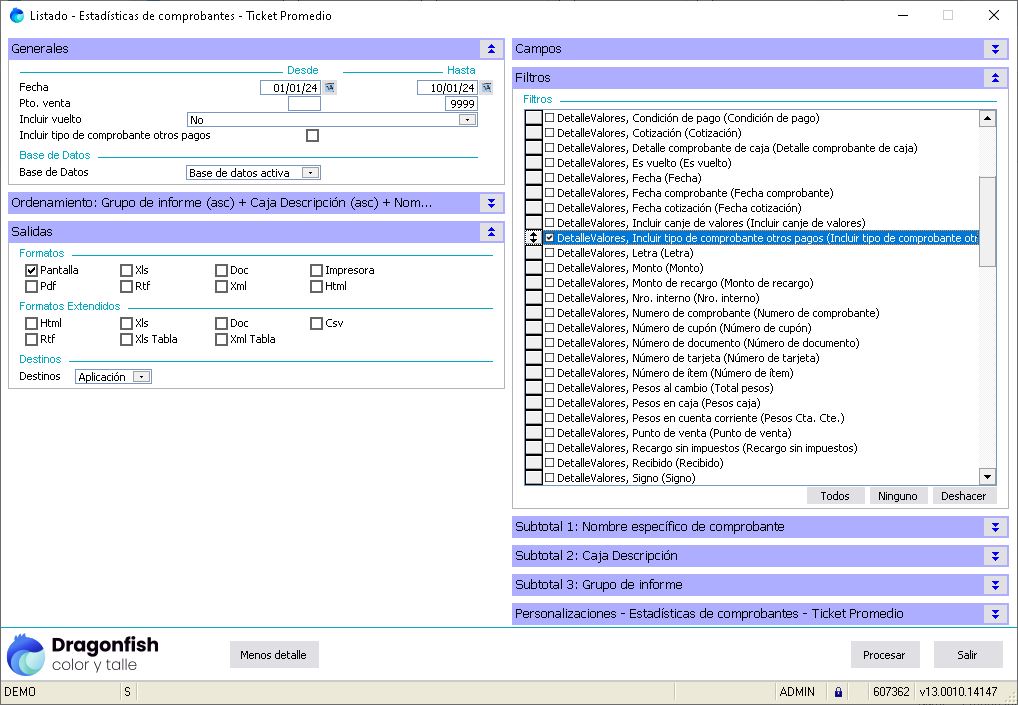The width and height of the screenshot is (1018, 705).
Task: Click the Fecha Hasta date field
Action: [x=447, y=88]
